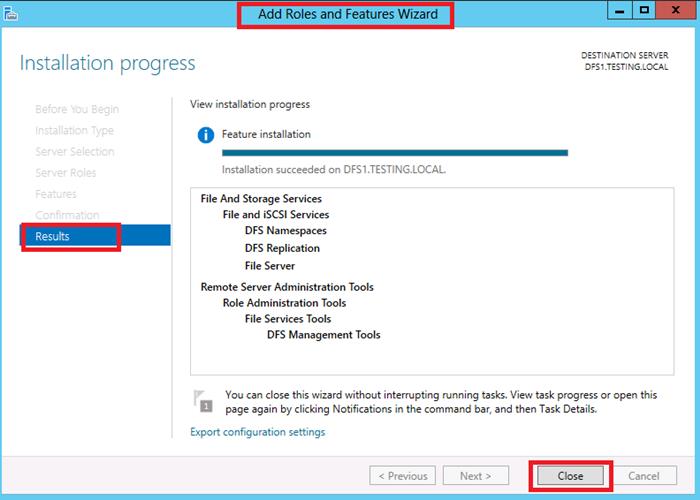Click the View installation progress text
Viewport: 700px width, 500px height.
[250, 104]
